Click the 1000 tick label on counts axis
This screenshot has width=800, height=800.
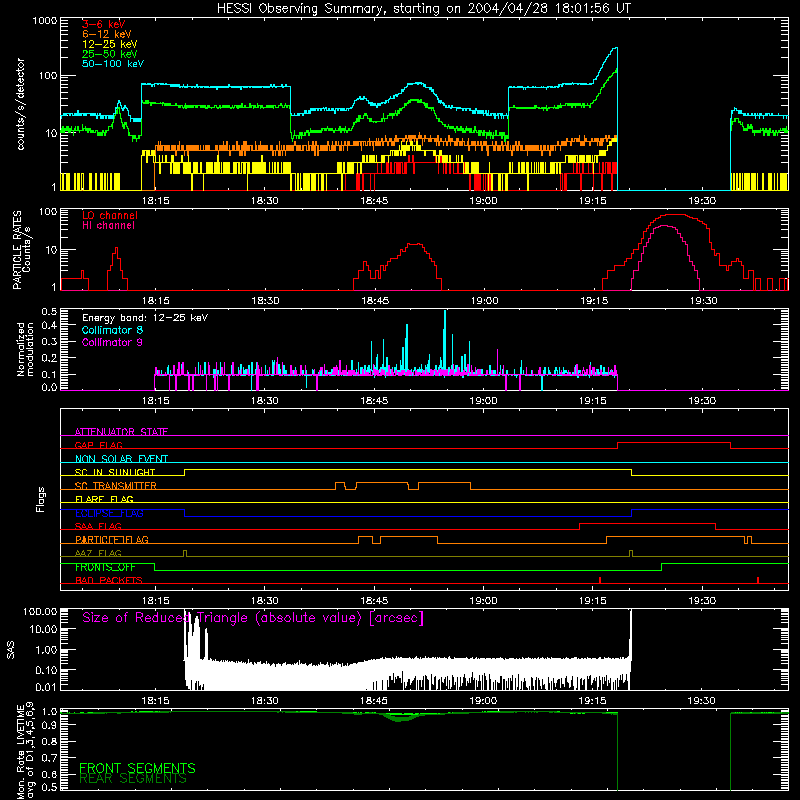tap(45, 21)
